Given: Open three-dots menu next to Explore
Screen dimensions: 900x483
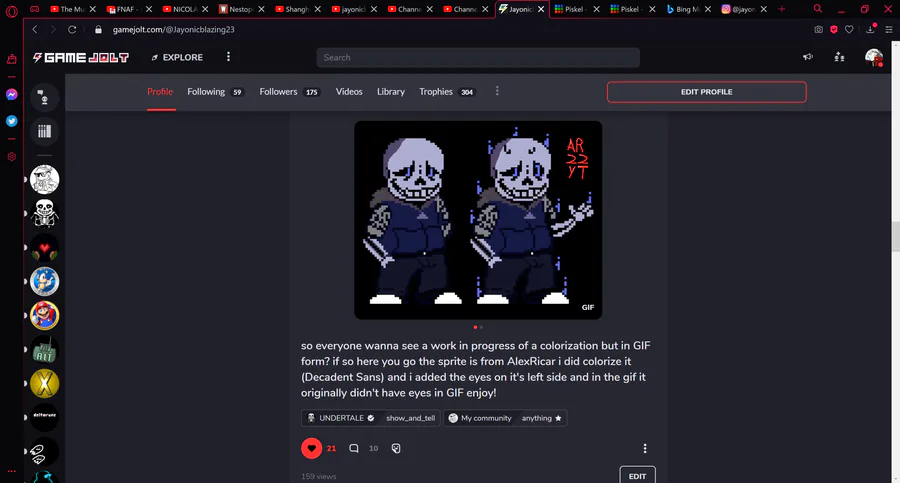Looking at the screenshot, I should [228, 56].
